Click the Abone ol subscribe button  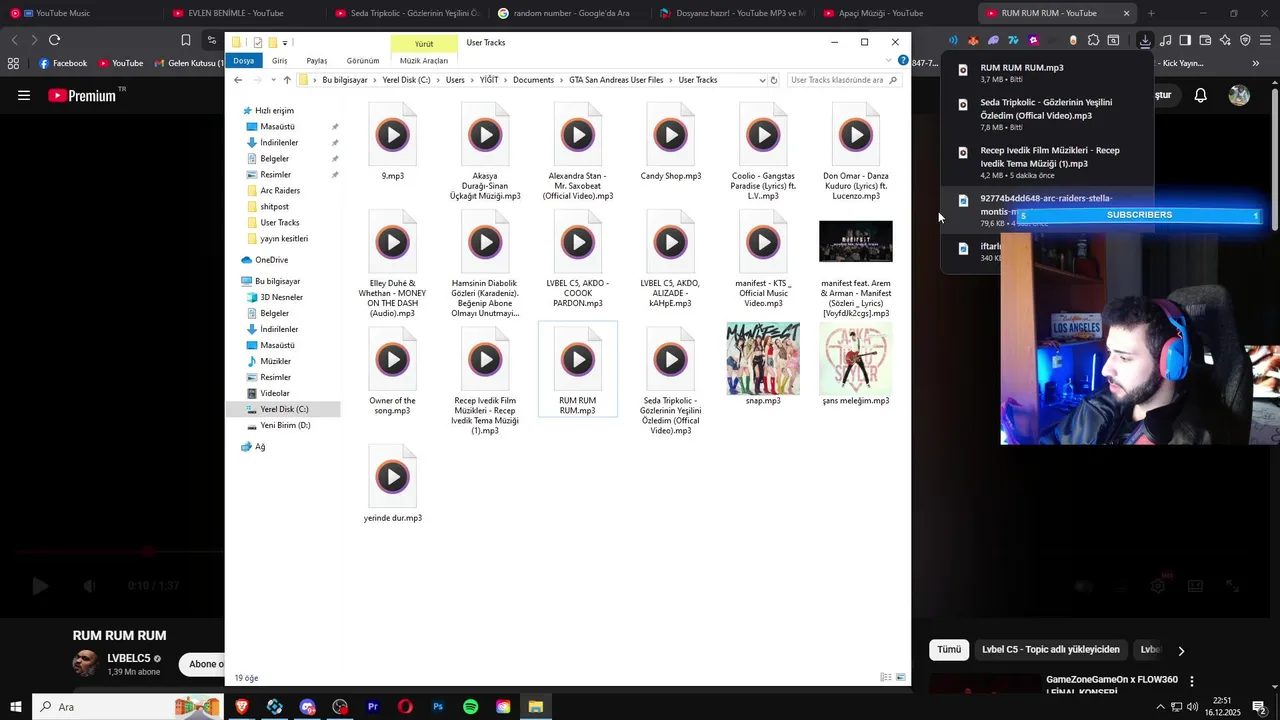tap(202, 664)
